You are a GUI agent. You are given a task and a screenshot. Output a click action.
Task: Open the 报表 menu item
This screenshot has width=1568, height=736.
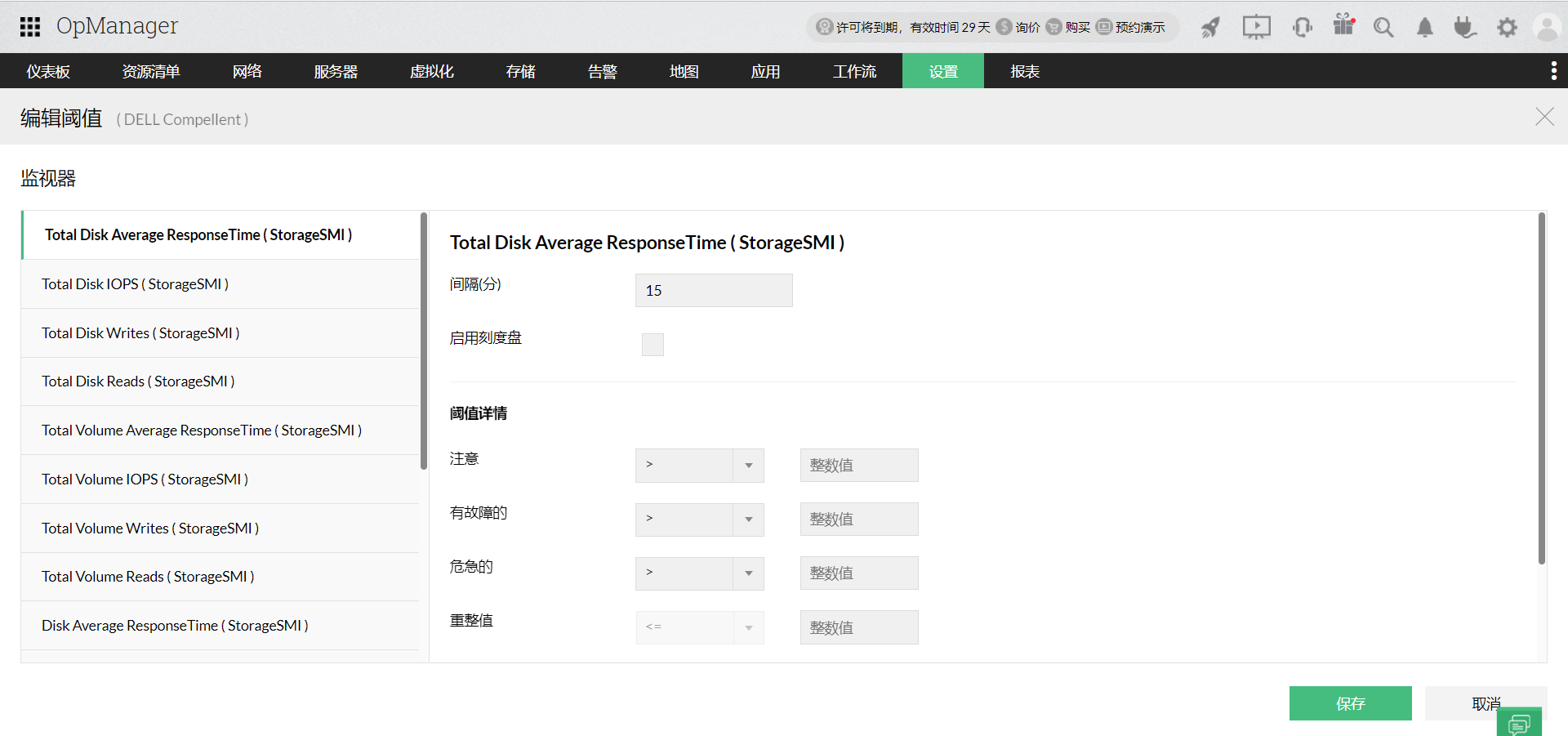point(1023,71)
